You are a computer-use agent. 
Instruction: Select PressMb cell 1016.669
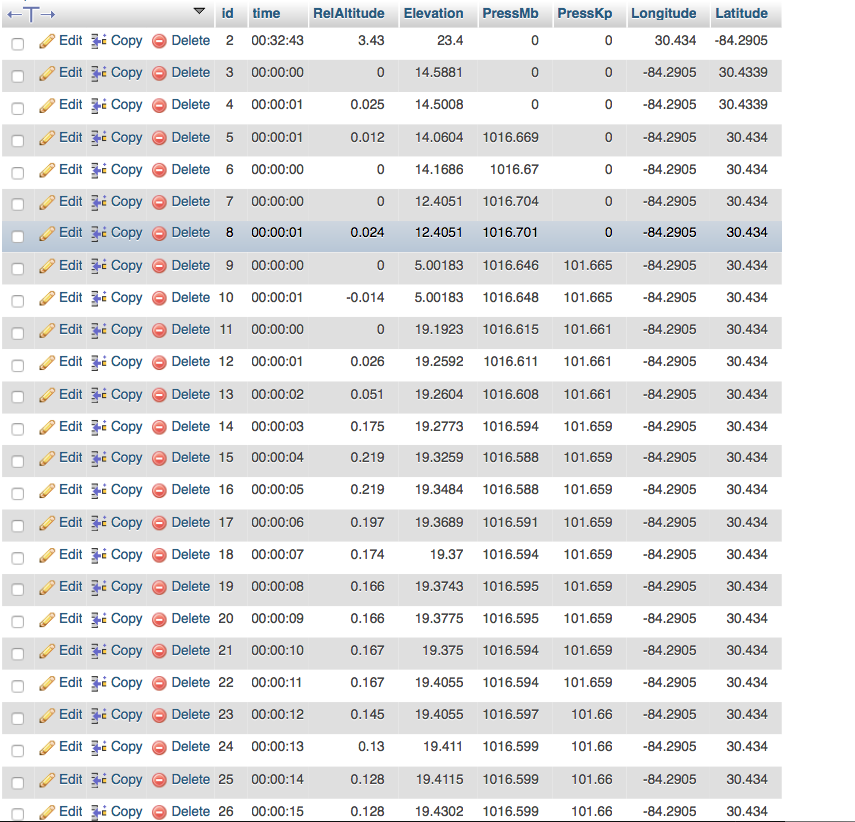tap(510, 137)
